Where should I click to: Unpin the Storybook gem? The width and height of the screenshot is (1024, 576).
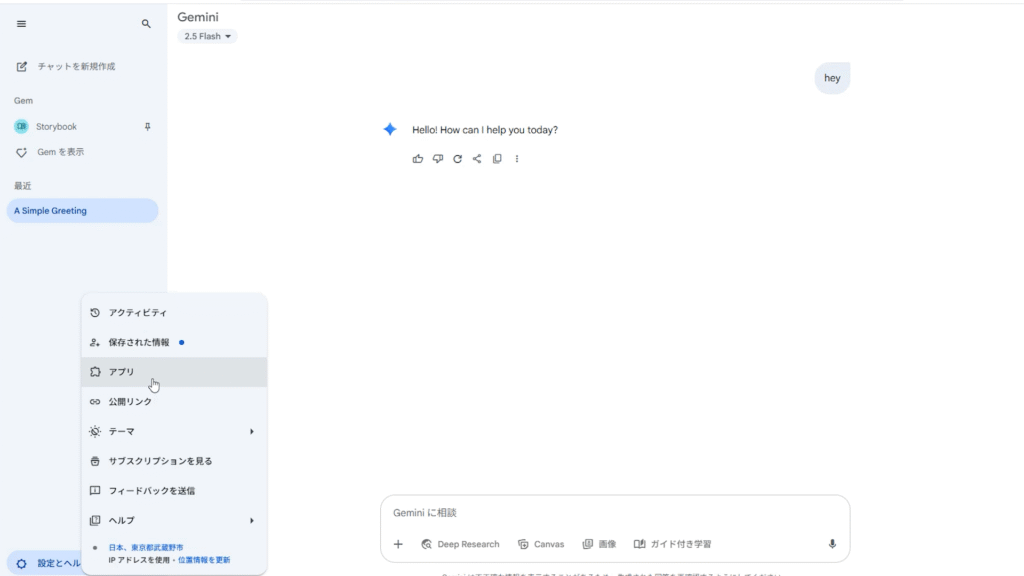[x=148, y=127]
